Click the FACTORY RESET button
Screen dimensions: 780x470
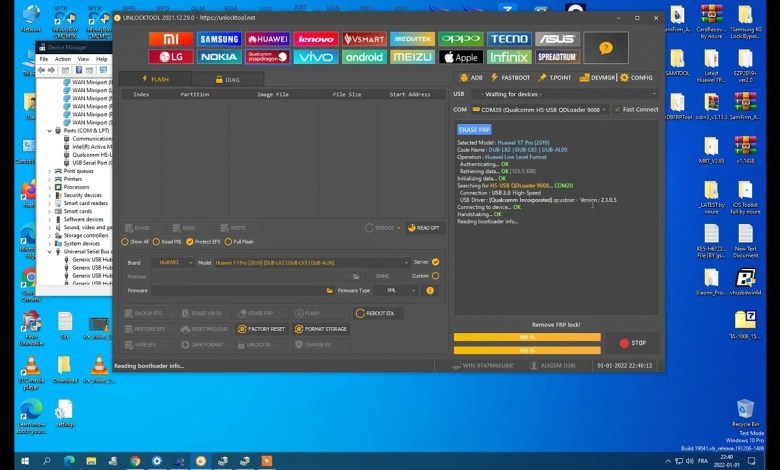[x=262, y=328]
